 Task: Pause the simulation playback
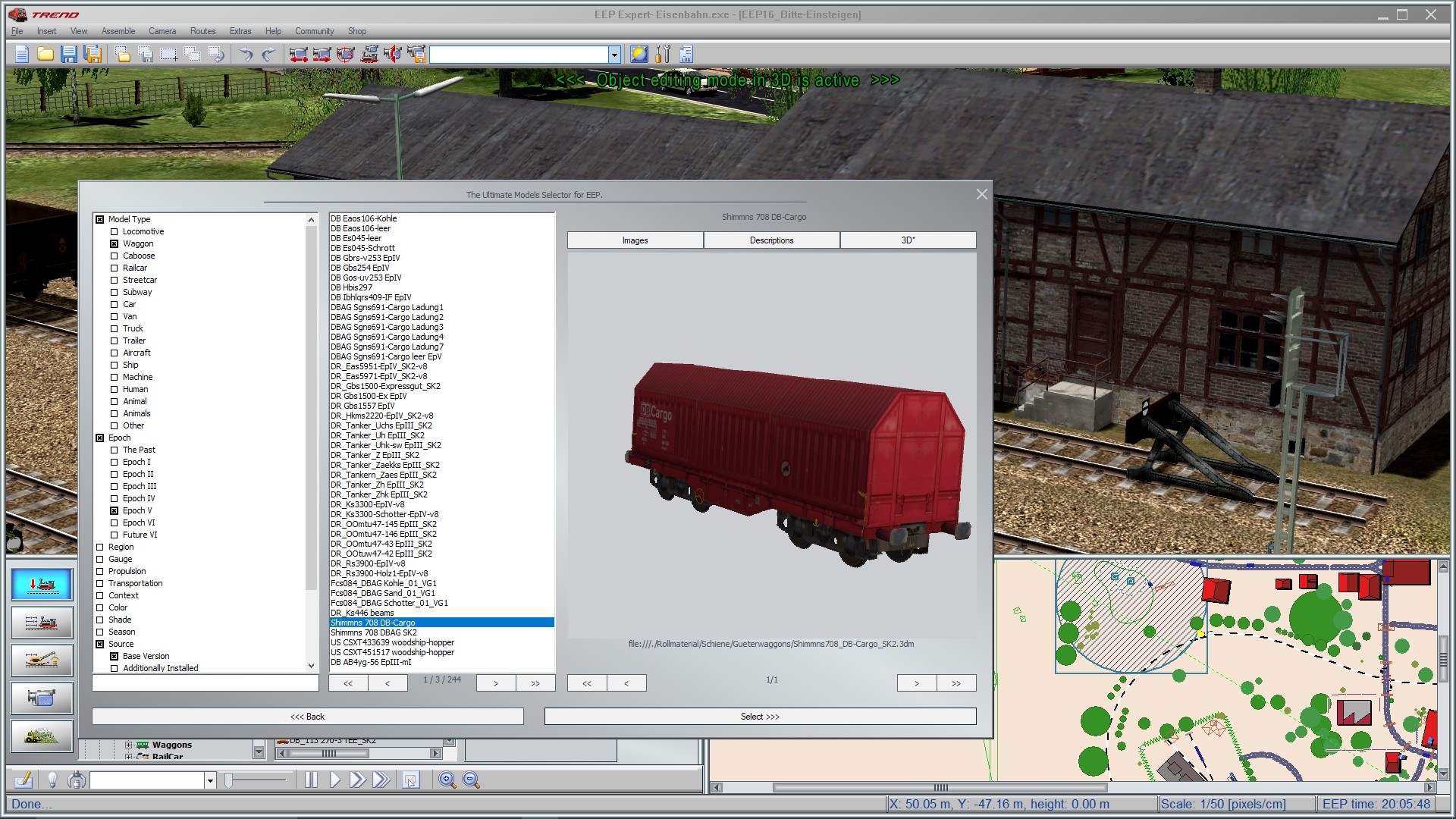tap(312, 779)
